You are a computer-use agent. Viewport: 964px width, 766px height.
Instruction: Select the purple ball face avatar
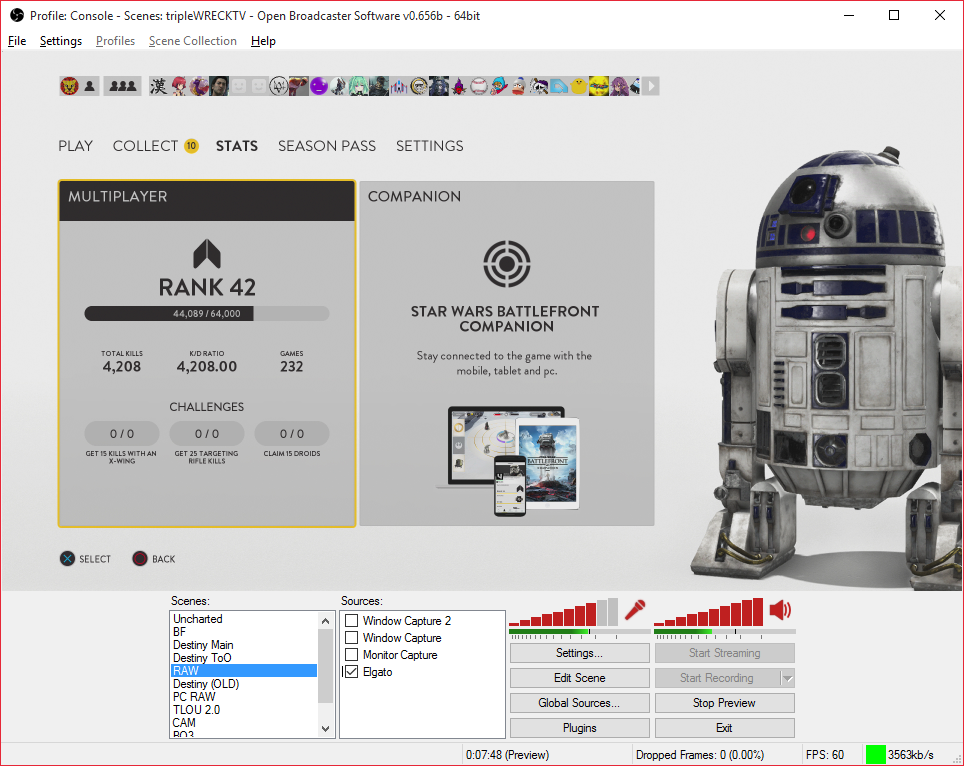coord(318,86)
